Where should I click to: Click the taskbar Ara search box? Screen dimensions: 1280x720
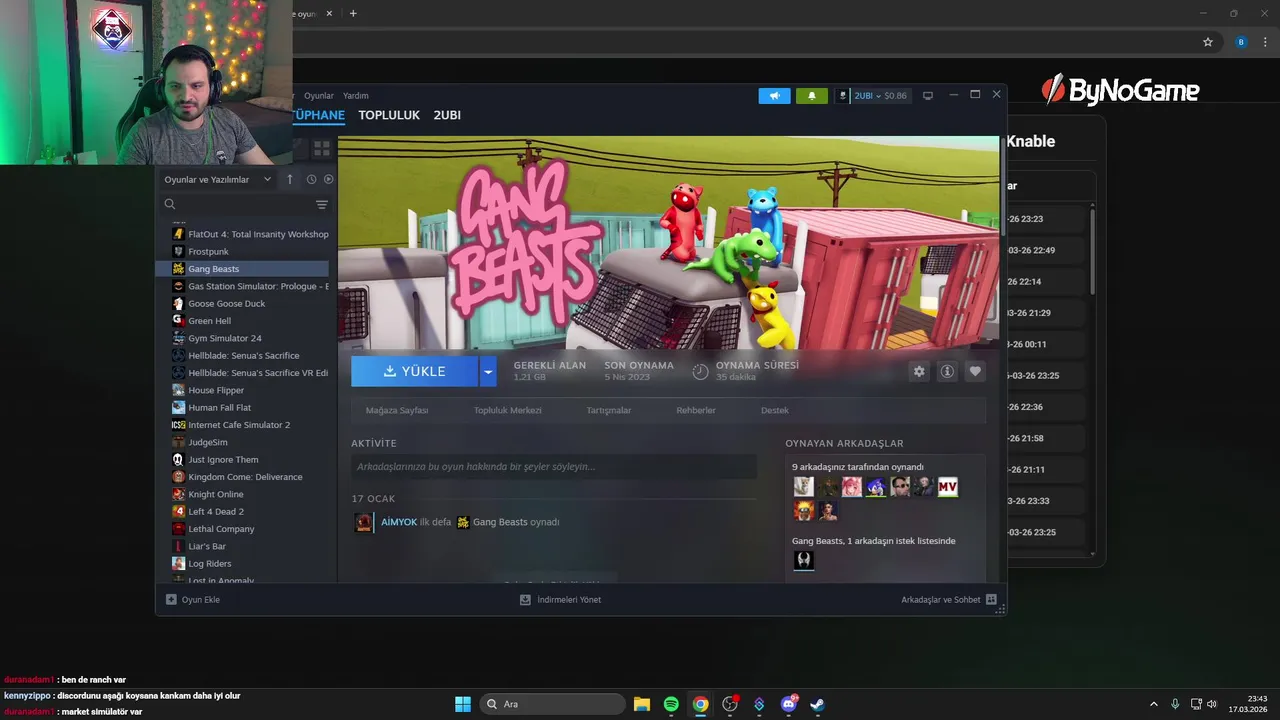(553, 704)
